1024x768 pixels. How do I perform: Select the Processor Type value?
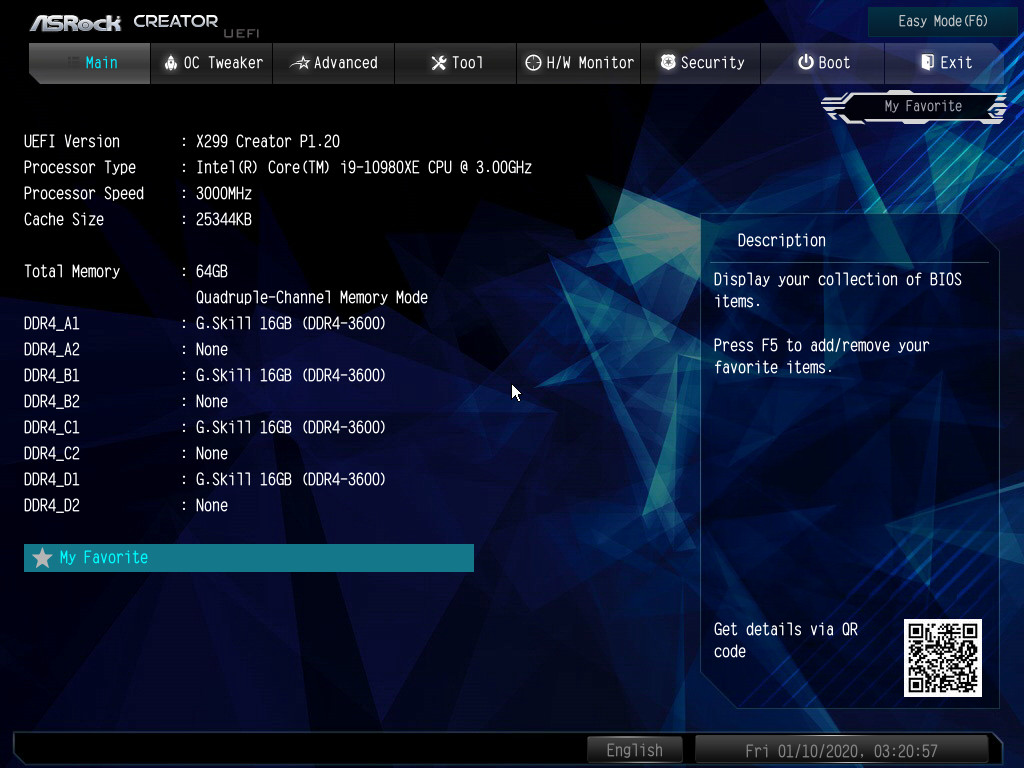pos(363,167)
